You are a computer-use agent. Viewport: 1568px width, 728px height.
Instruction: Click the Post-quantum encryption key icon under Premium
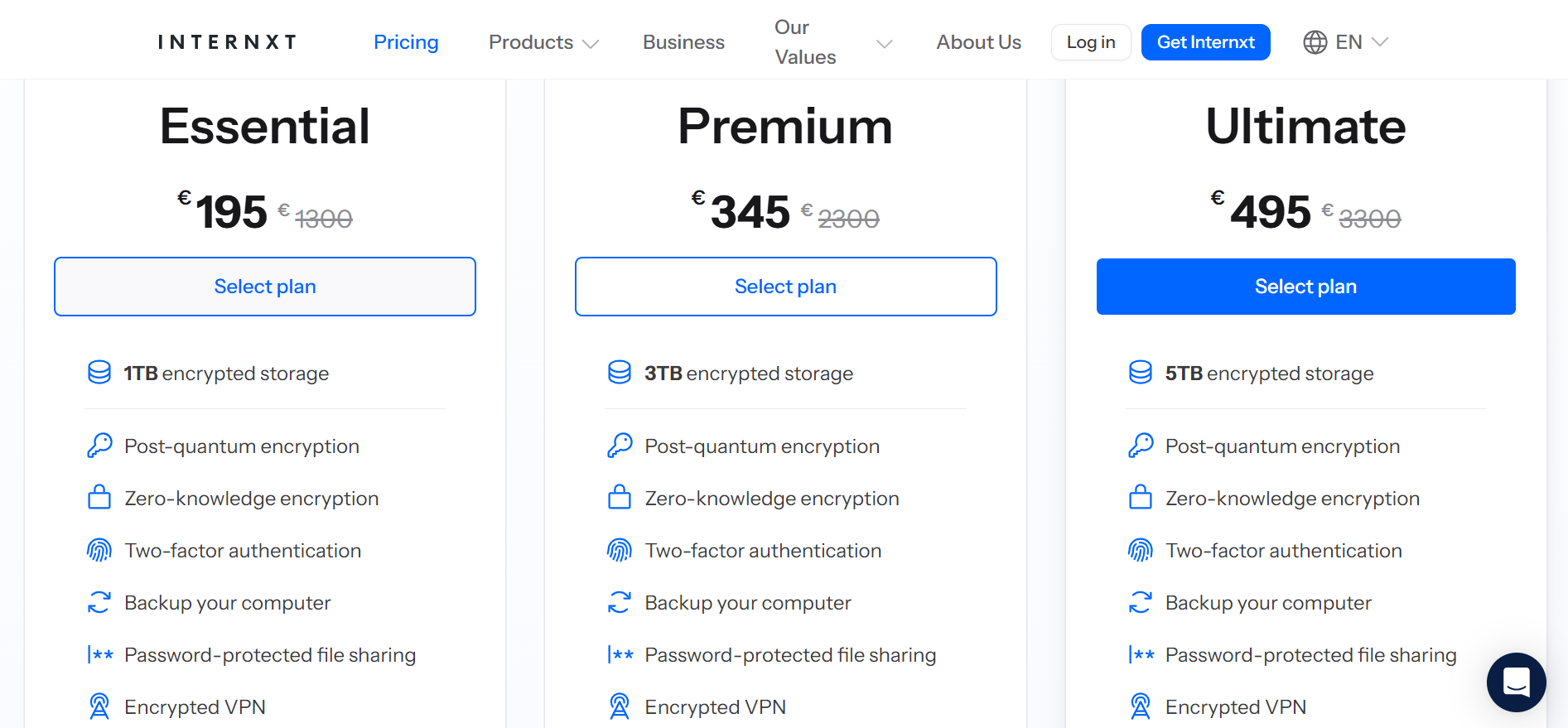click(x=619, y=446)
